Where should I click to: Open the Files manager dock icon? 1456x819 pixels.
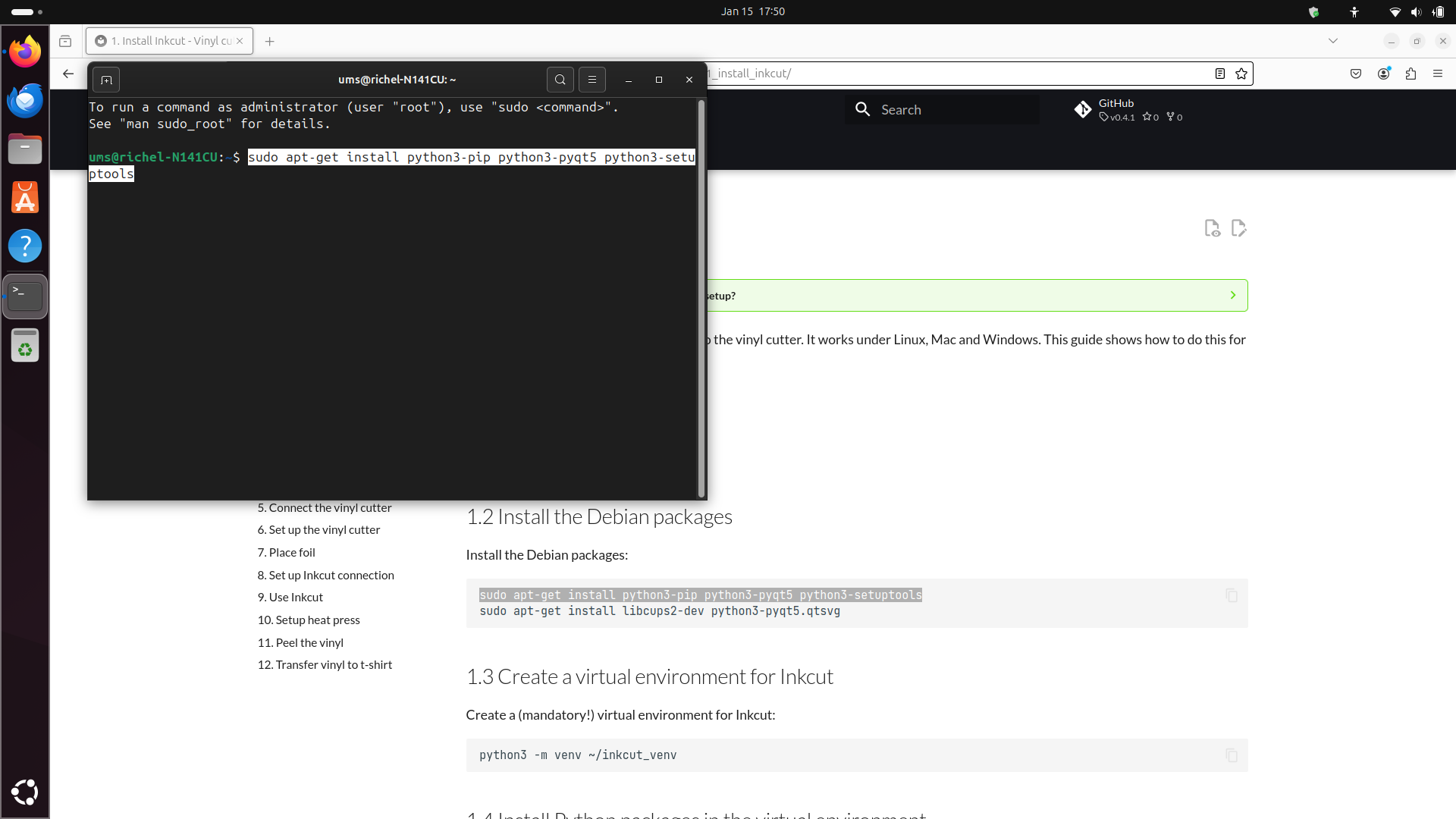tap(25, 149)
